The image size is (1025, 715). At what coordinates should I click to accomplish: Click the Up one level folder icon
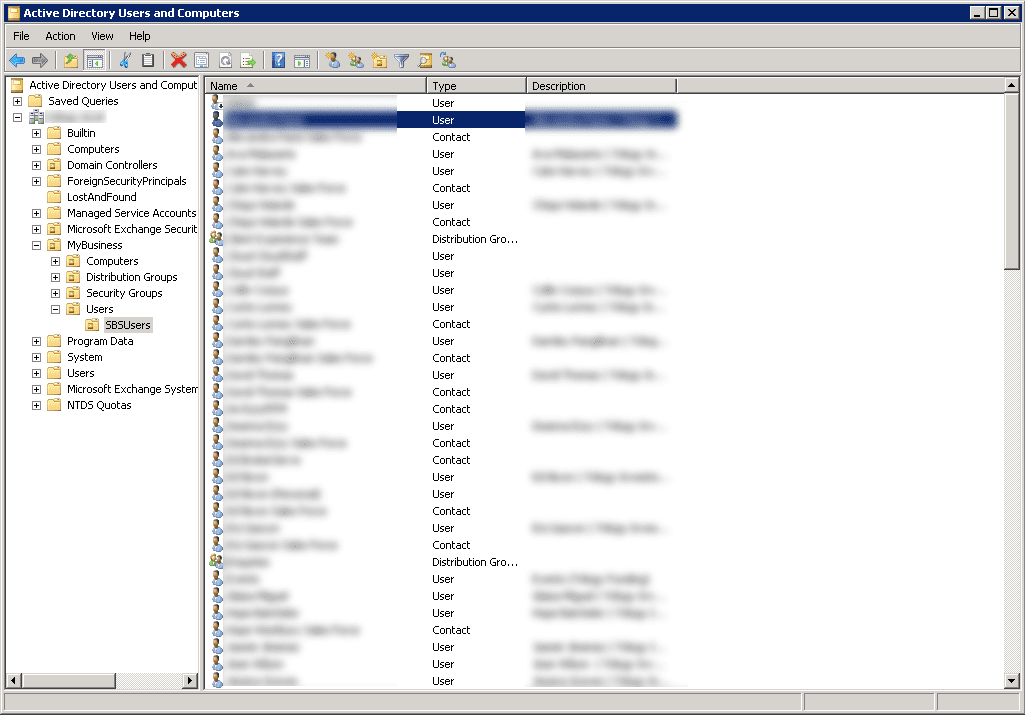(71, 61)
